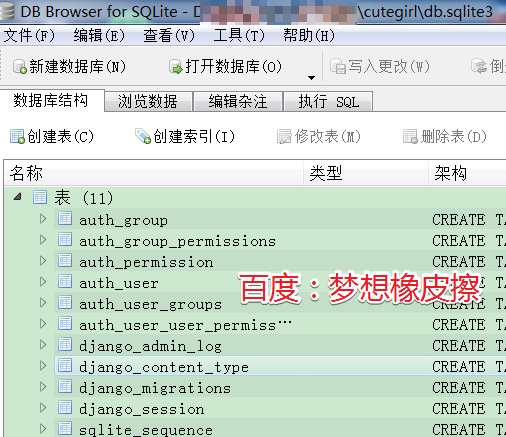This screenshot has height=437, width=506.
Task: Click the Open Database icon
Action: tap(176, 67)
